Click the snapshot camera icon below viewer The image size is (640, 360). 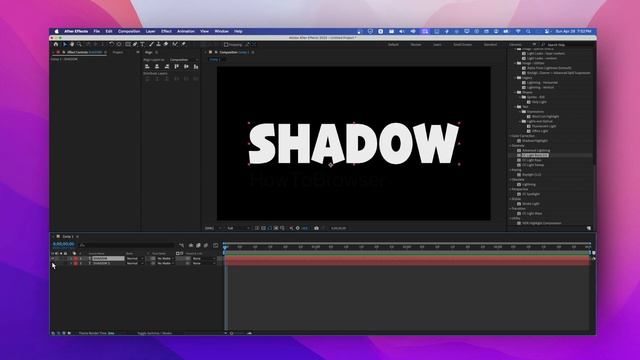click(316, 228)
